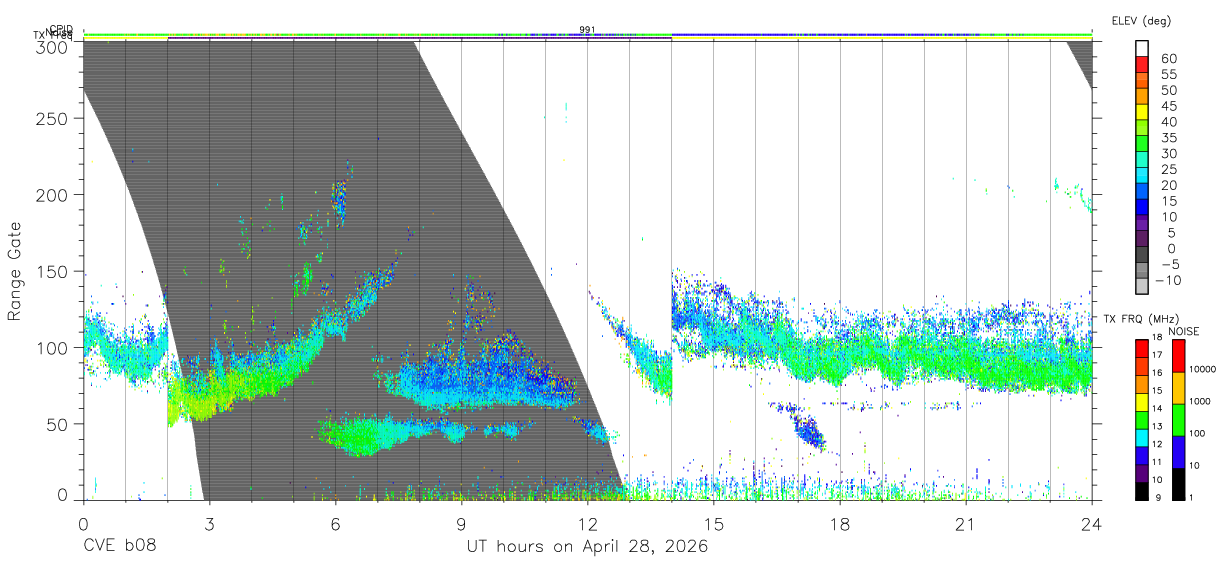Pick the yellow swatch in the ELEV color bar
1228x567 pixels.
[x=1144, y=112]
